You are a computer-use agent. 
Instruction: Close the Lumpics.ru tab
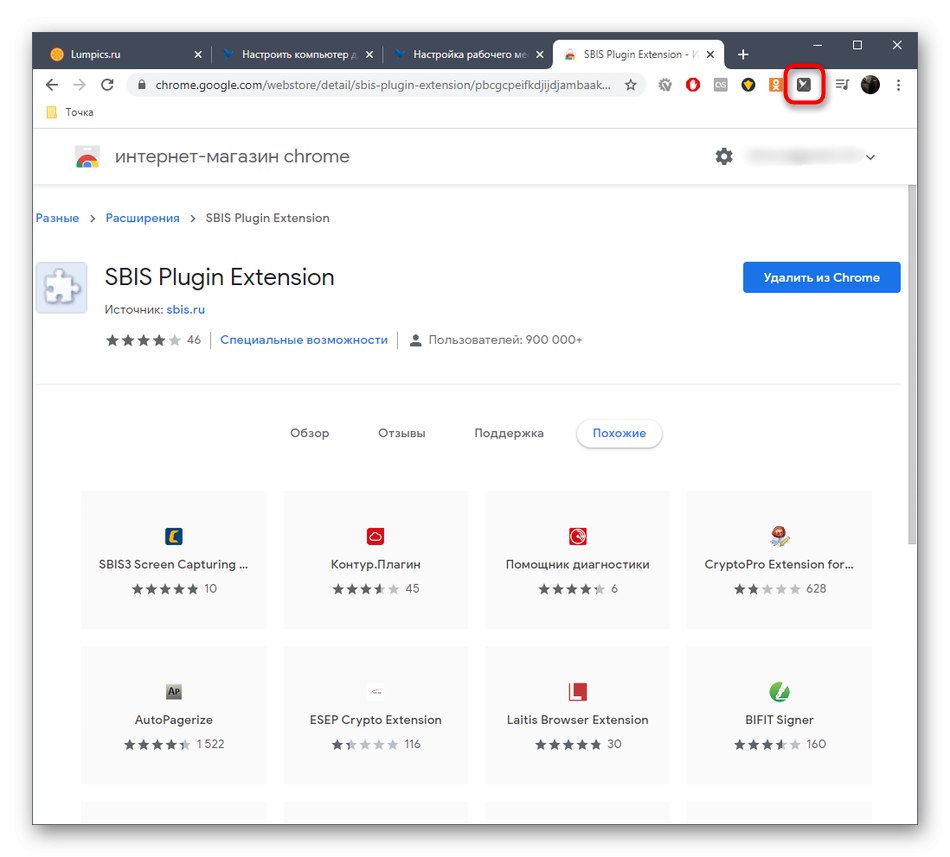coord(198,55)
